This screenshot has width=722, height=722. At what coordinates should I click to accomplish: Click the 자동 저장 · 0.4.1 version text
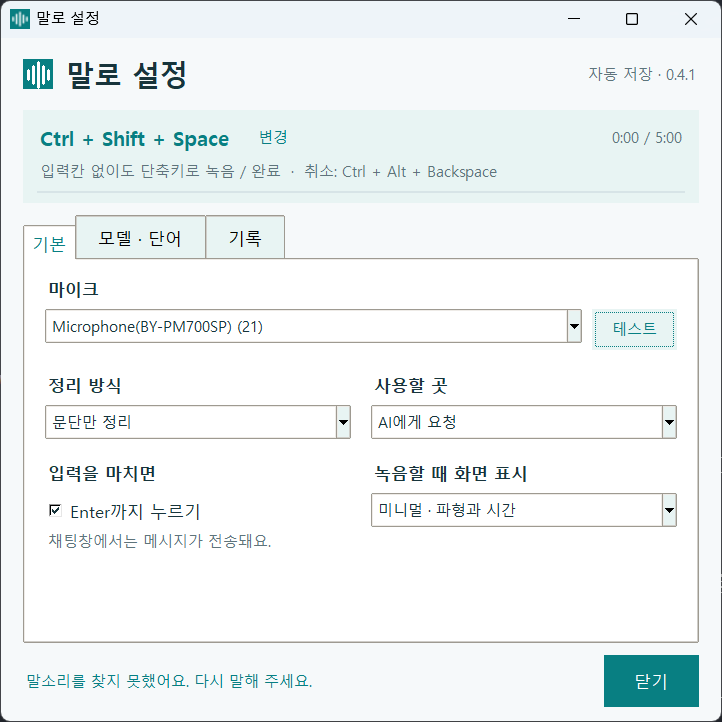(641, 74)
